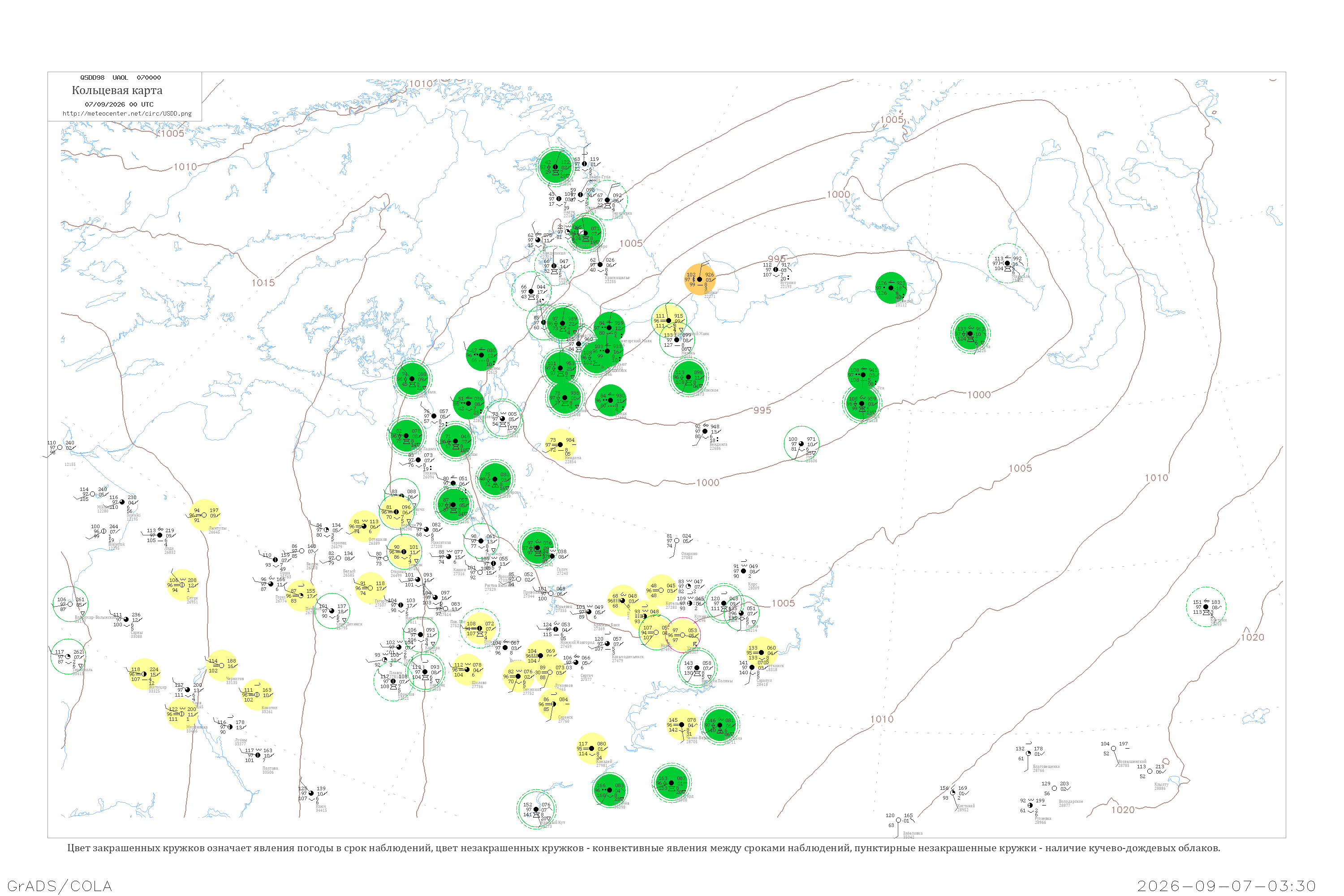1344x896 pixels.
Task: Click the yellow Саранск station circle
Action: point(553,704)
